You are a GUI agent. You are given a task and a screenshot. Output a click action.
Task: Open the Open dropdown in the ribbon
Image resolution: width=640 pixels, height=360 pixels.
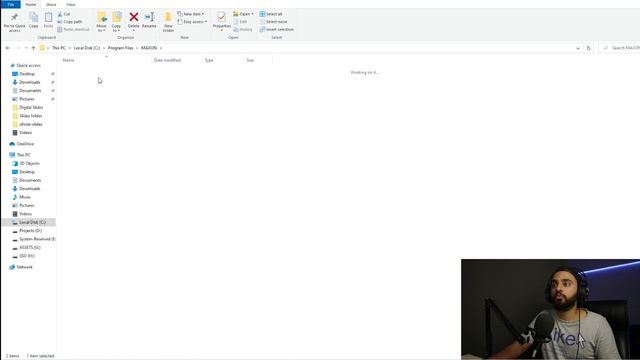243,14
